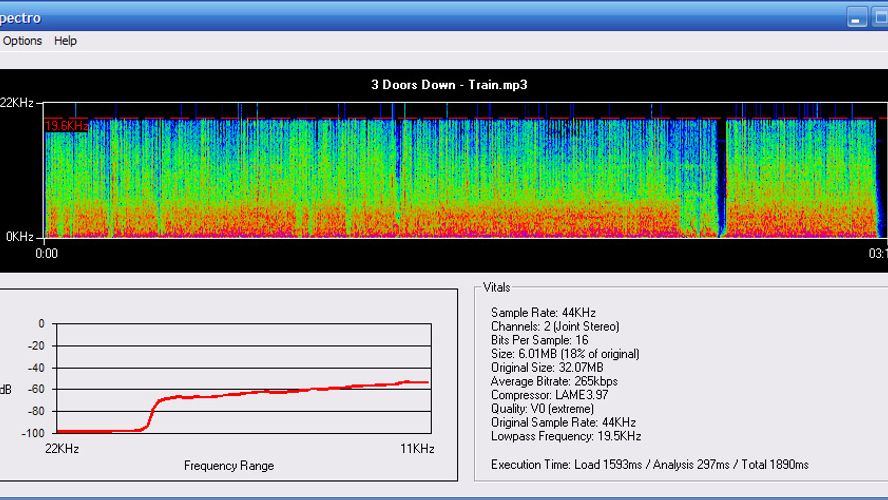Click the Compressor: LAME3.97 line
The width and height of the screenshot is (888, 500).
[x=549, y=395]
